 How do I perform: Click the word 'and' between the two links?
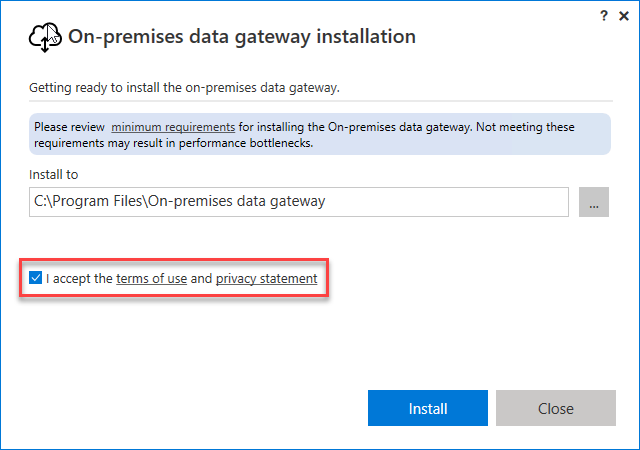pos(201,279)
